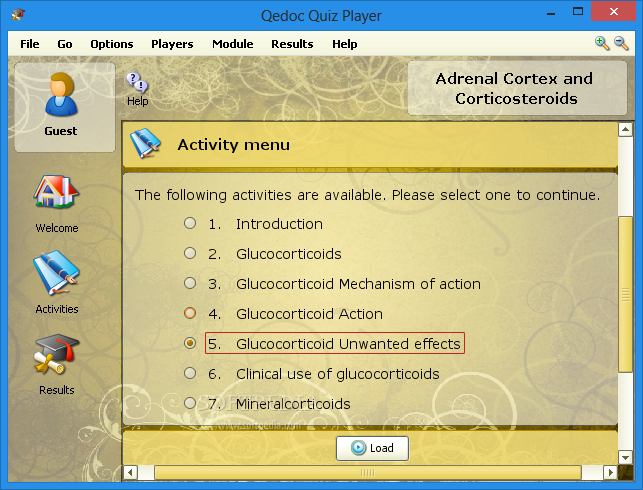Select radio button for 1. Introduction
The width and height of the screenshot is (643, 490).
coord(190,223)
